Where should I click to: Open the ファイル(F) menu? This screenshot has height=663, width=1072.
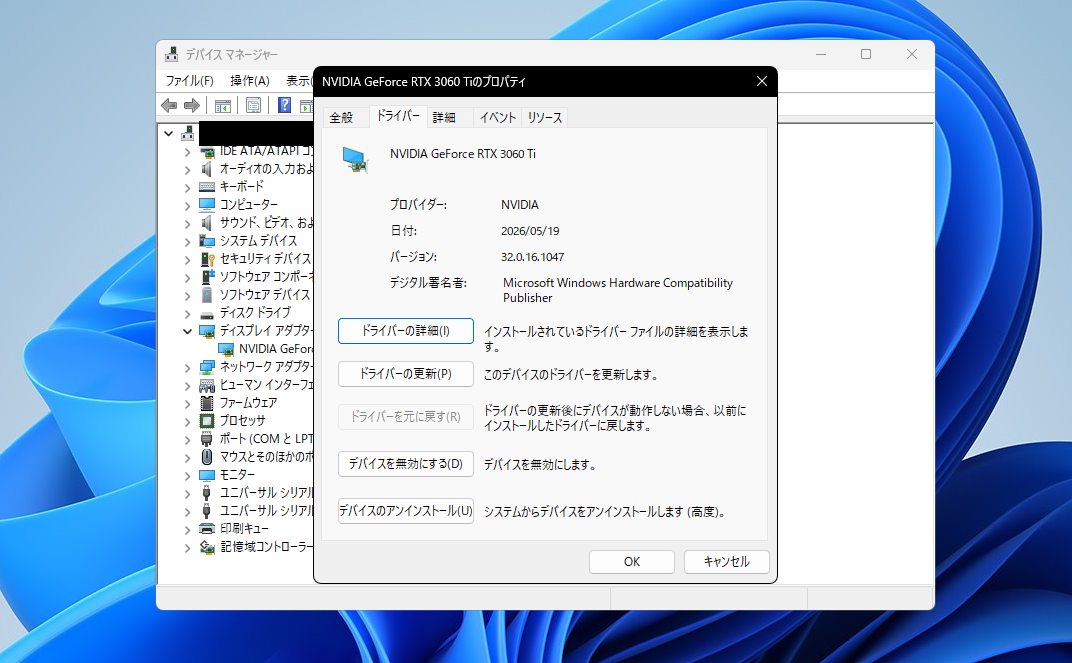(x=189, y=81)
